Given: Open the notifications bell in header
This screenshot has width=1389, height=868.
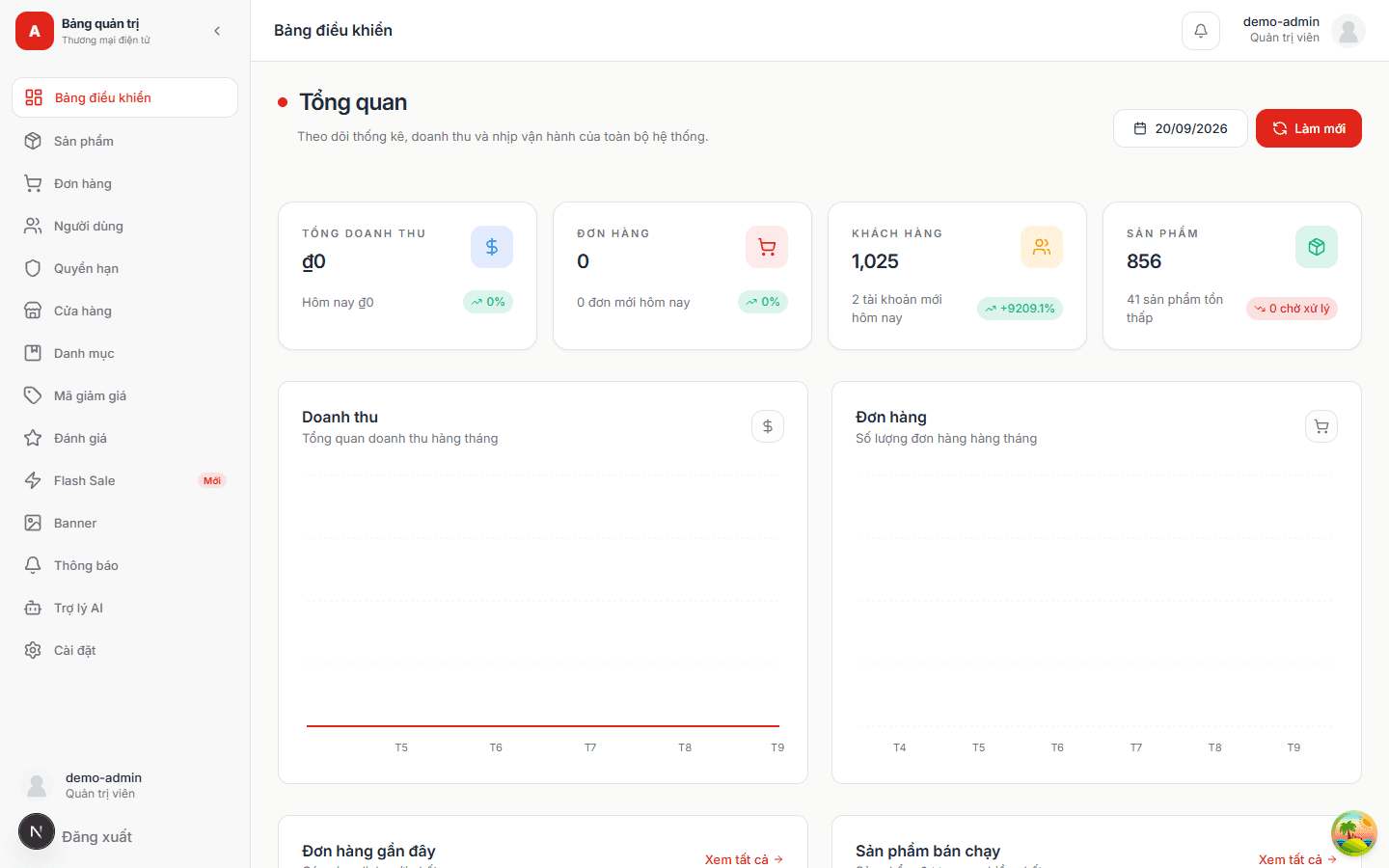Looking at the screenshot, I should click(x=1201, y=31).
